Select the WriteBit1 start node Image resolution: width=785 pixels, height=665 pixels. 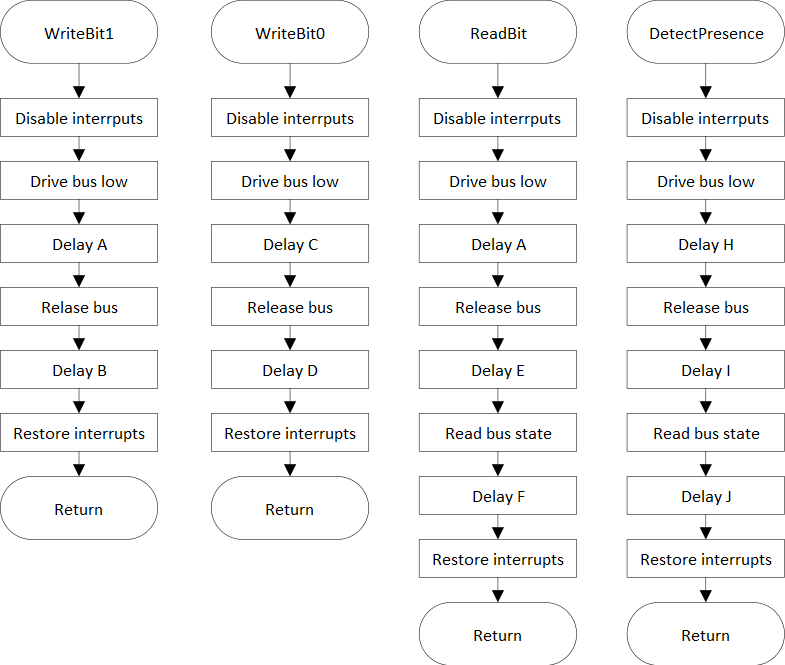pyautogui.click(x=79, y=32)
